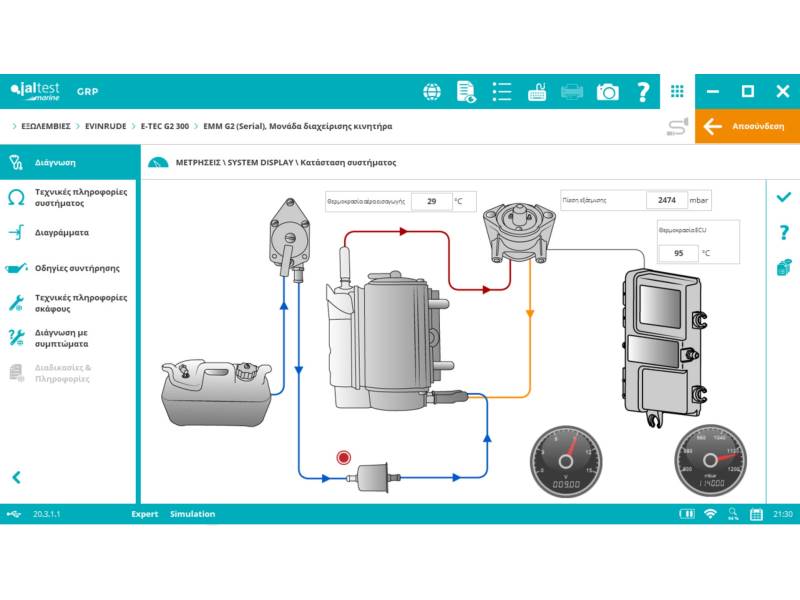Open the list view icon in the toolbar
The width and height of the screenshot is (800, 600).
point(502,92)
